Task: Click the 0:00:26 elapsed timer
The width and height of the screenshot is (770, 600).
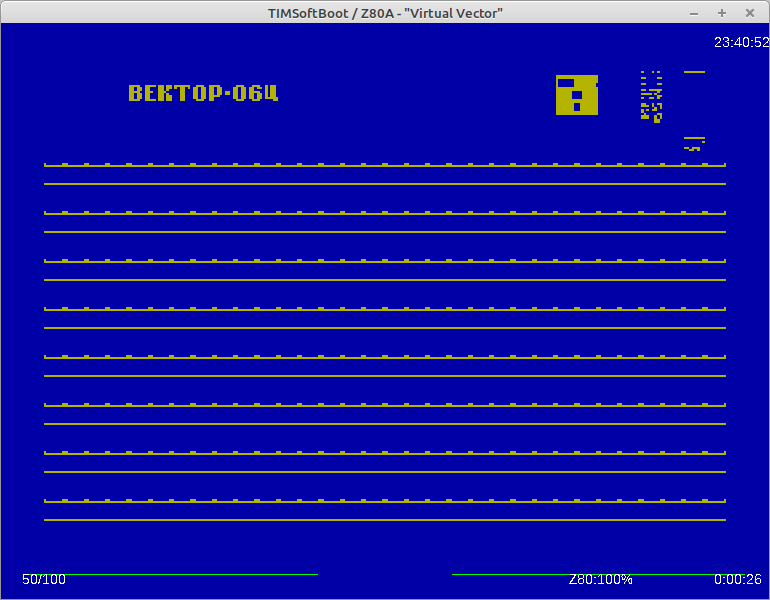Action: pos(738,580)
